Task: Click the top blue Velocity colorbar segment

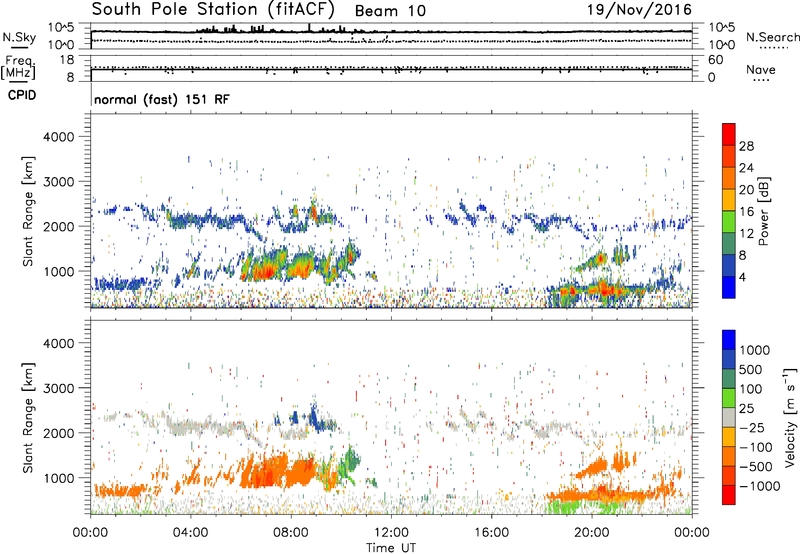Action: coord(729,340)
